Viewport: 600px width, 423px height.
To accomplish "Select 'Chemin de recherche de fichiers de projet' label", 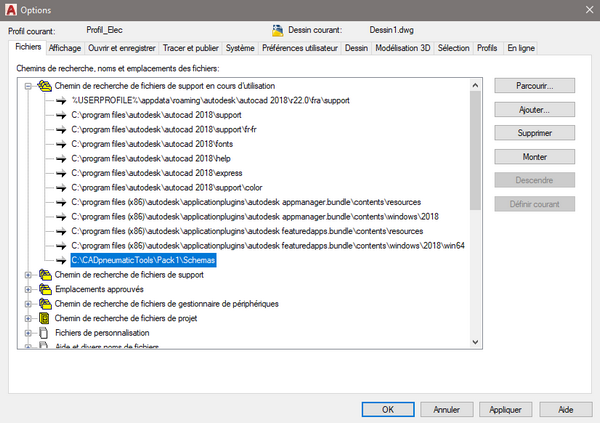I will (126, 318).
